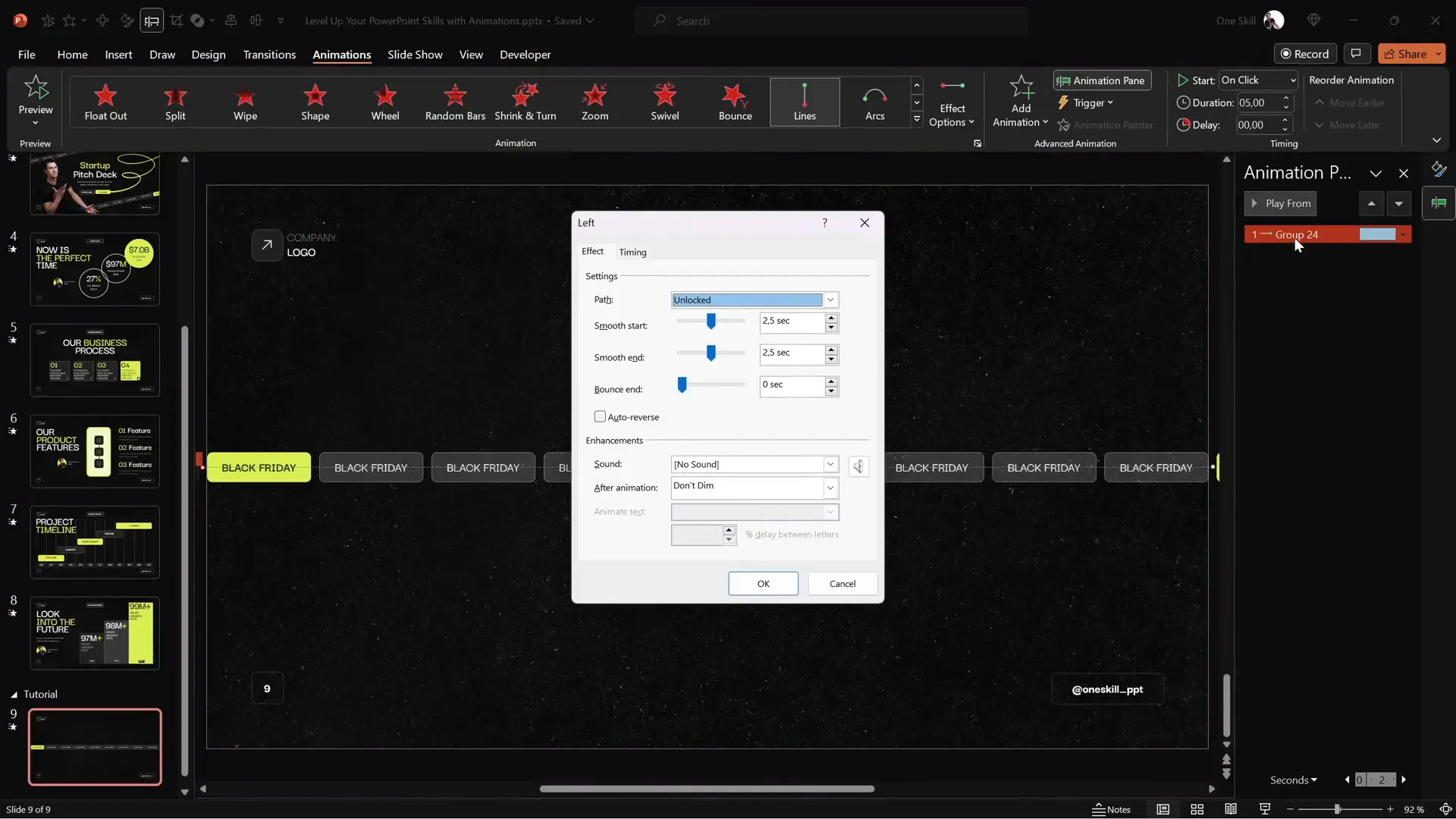Start recording with the Record button
The width and height of the screenshot is (1456, 819).
point(1306,53)
